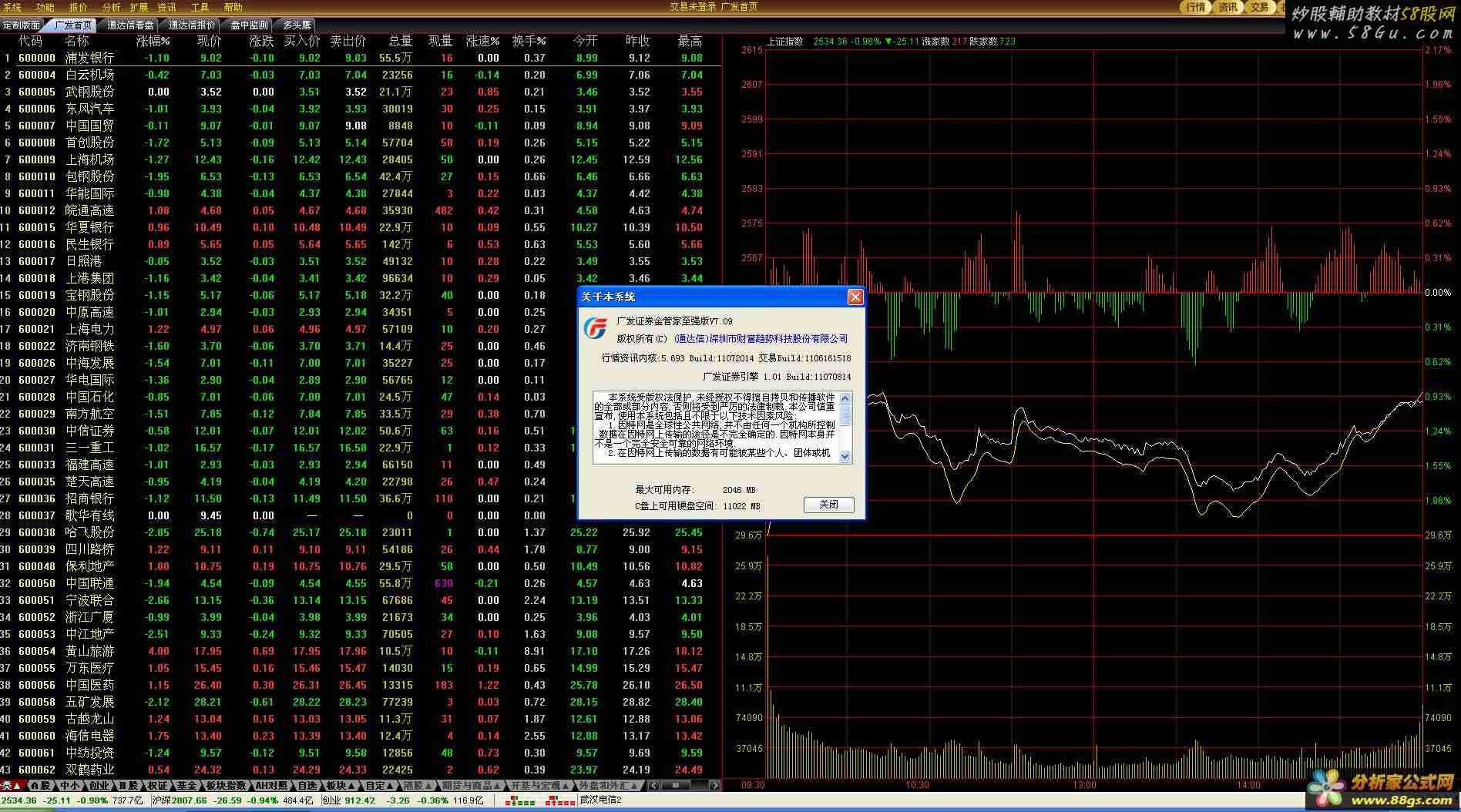Viewport: 1461px width, 812px height.
Task: Open the 报价 menu
Action: click(x=78, y=7)
